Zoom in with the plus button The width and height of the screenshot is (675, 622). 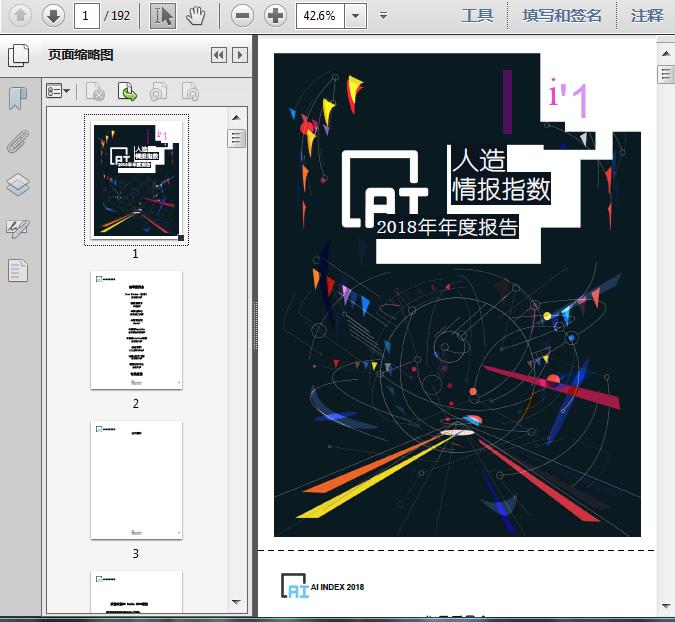pyautogui.click(x=275, y=15)
